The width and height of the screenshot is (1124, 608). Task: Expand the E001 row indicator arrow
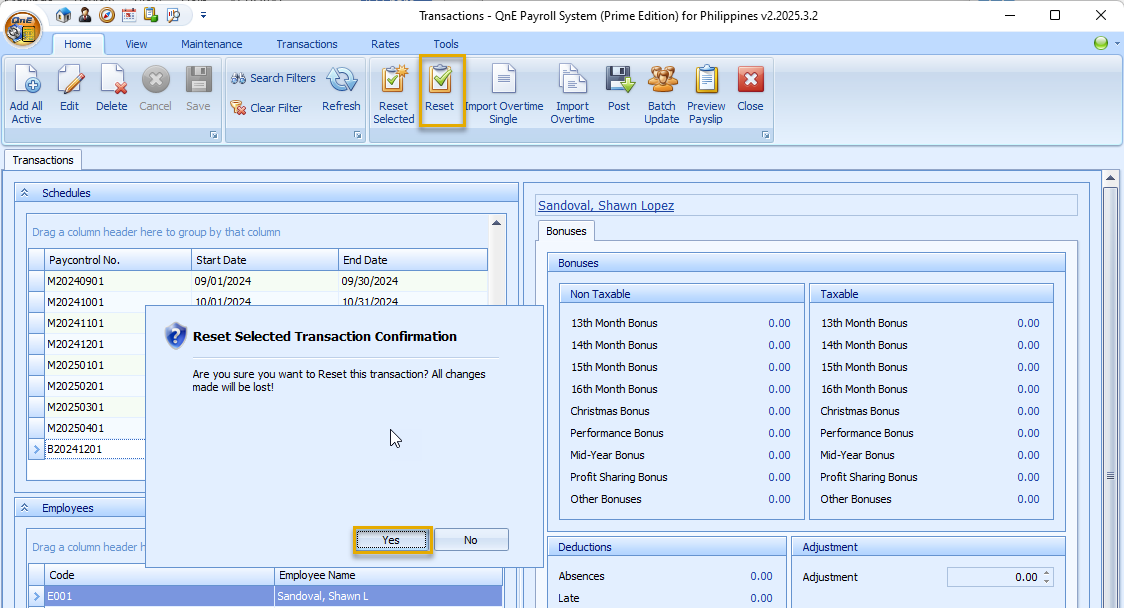click(x=37, y=596)
